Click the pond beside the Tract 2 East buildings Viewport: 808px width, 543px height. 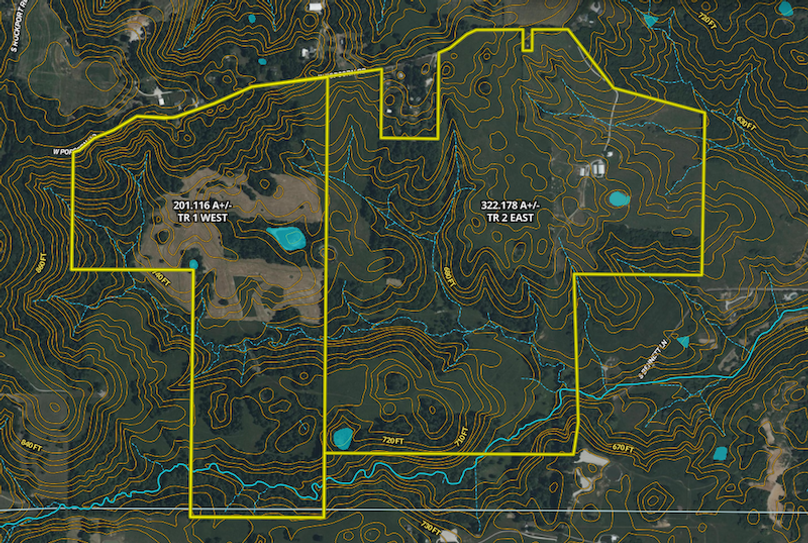click(619, 198)
